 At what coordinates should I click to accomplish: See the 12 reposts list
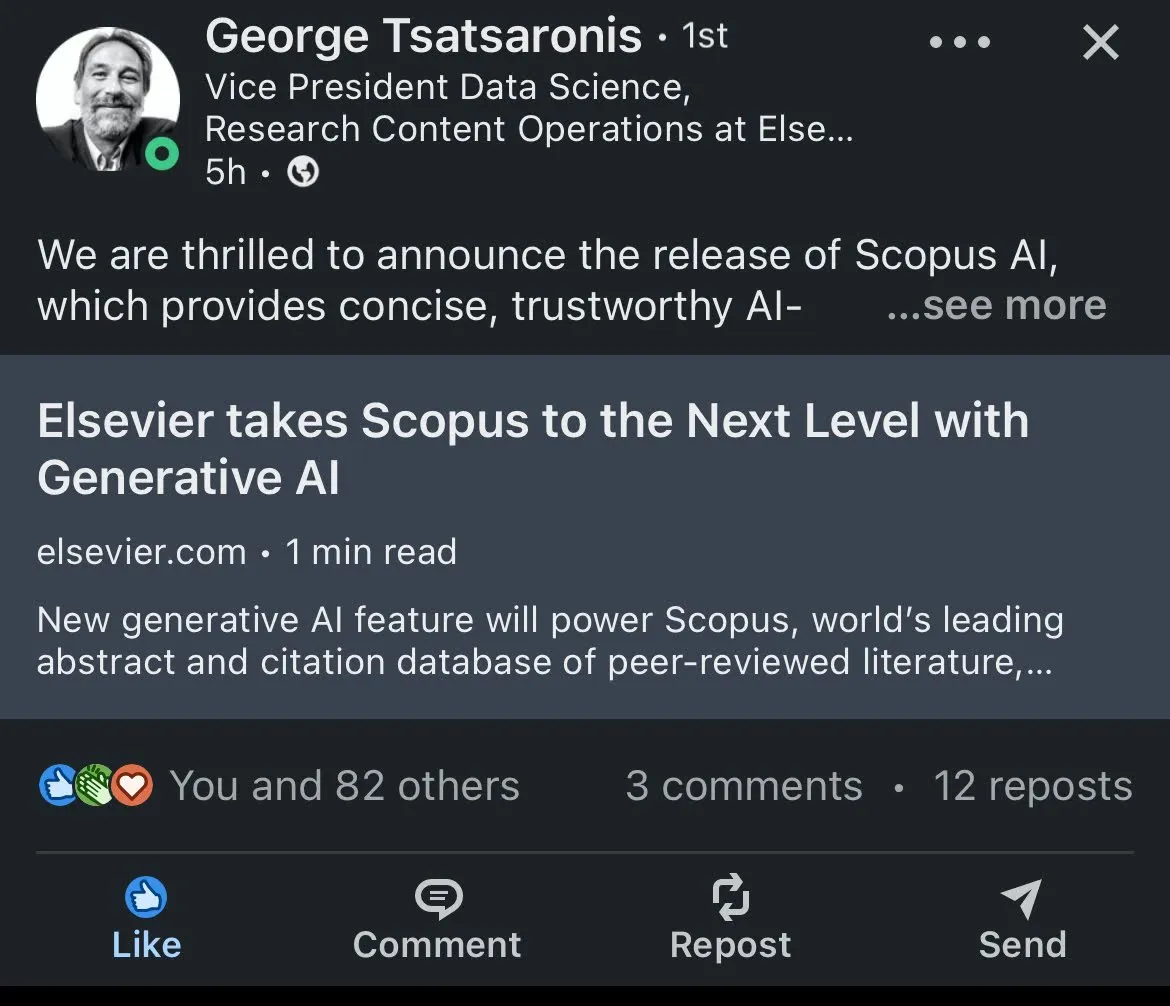click(1033, 786)
